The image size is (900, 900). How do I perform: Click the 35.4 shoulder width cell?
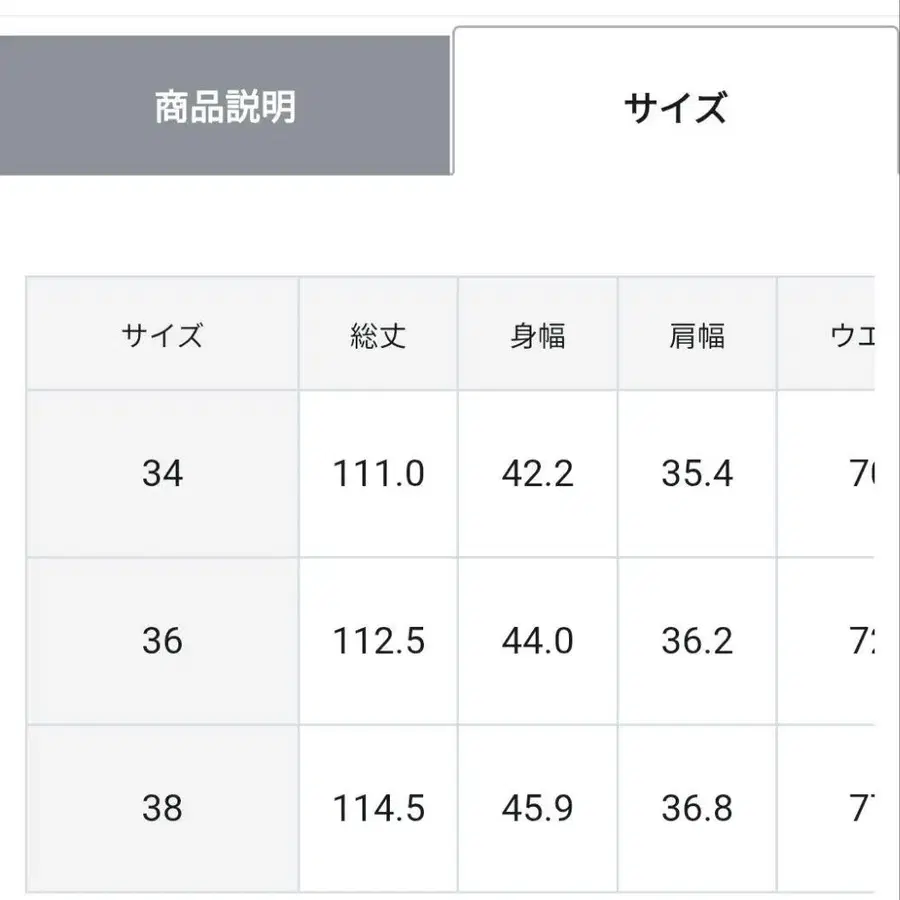(697, 473)
